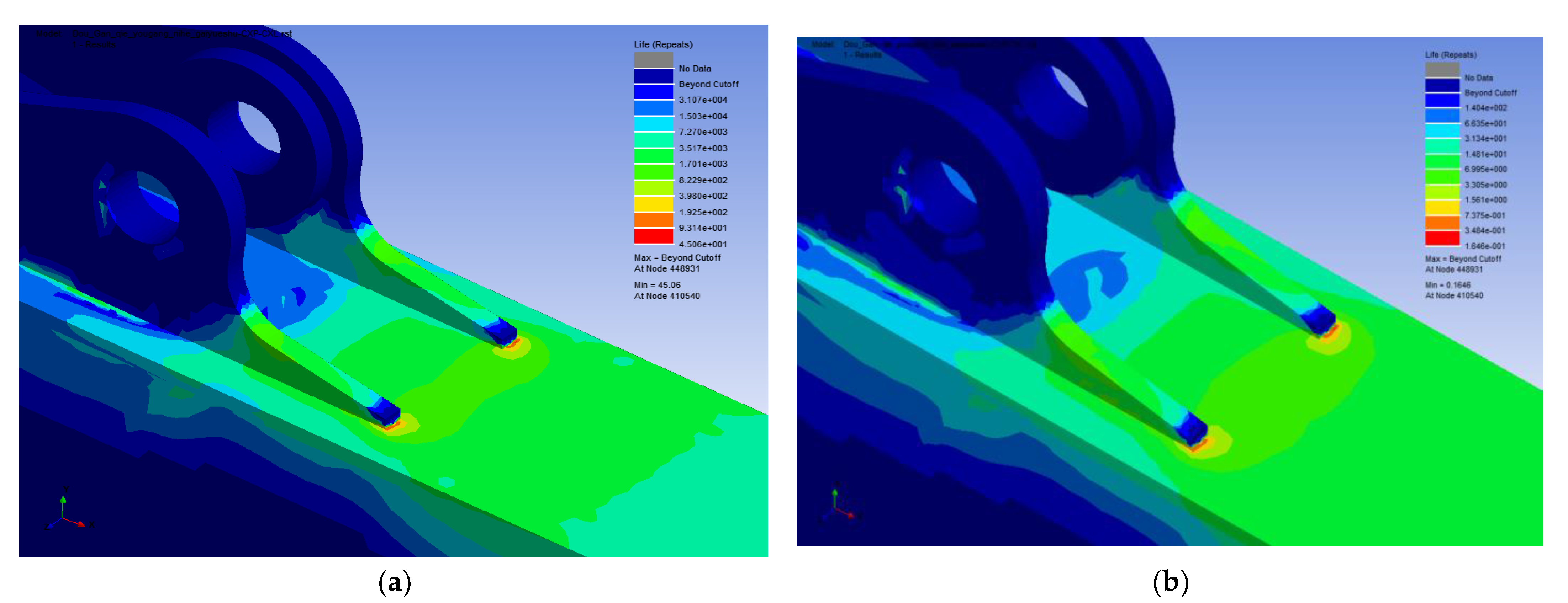1568x603 pixels.
Task: Select the 1.404e+002 legend value in panel (b)
Action: pyautogui.click(x=1485, y=108)
